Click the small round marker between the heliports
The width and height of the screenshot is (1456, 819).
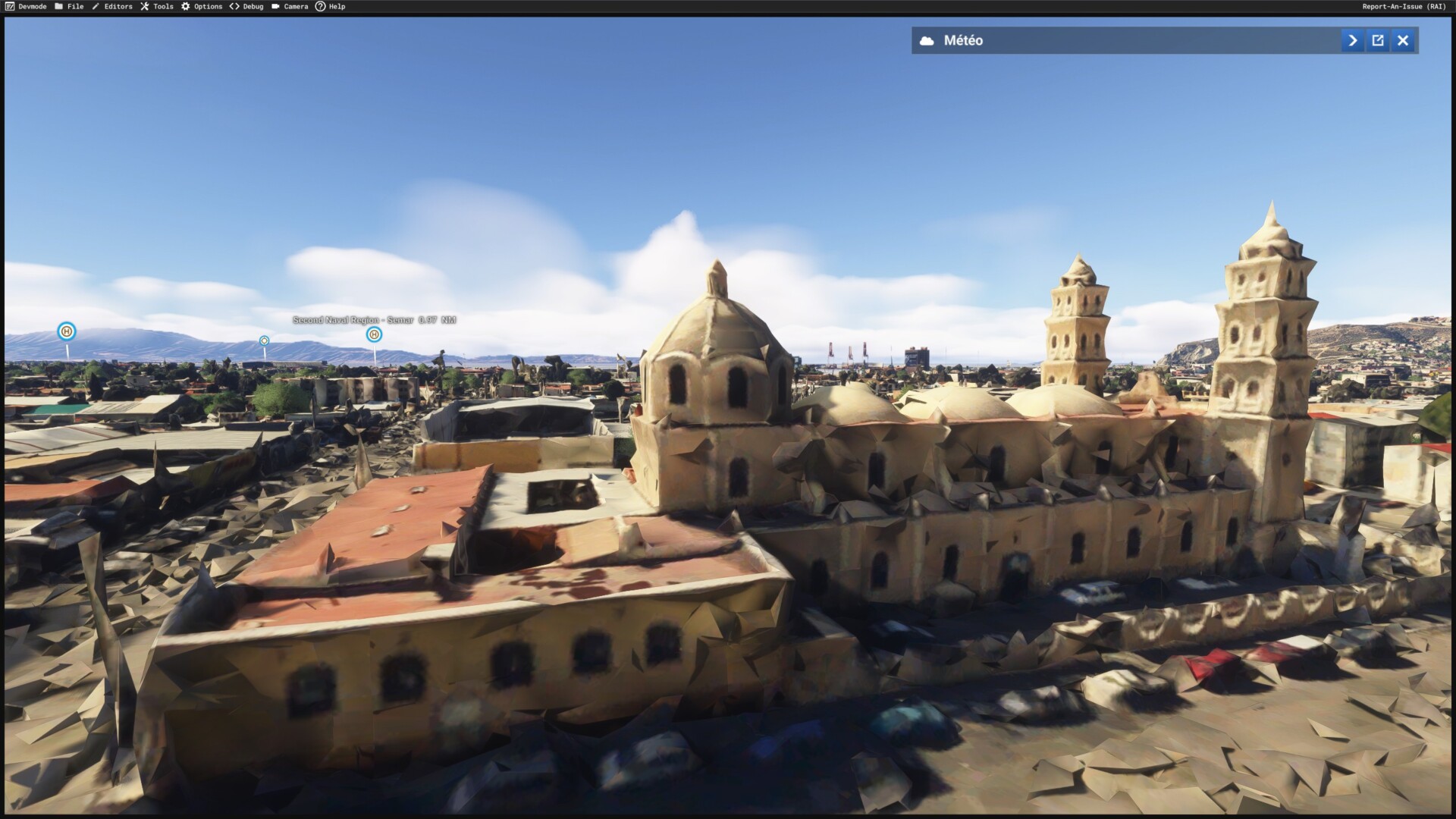coord(264,340)
